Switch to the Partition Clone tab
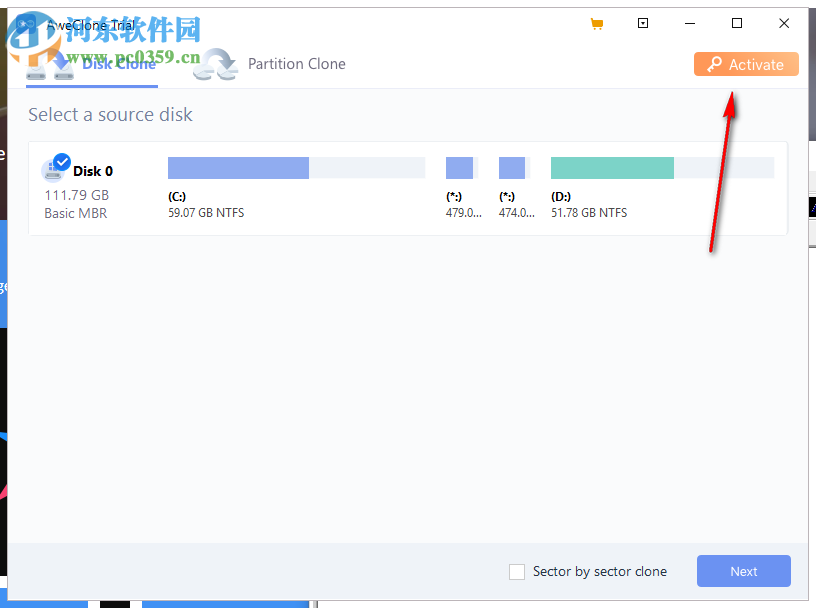The height and width of the screenshot is (608, 816). 296,63
